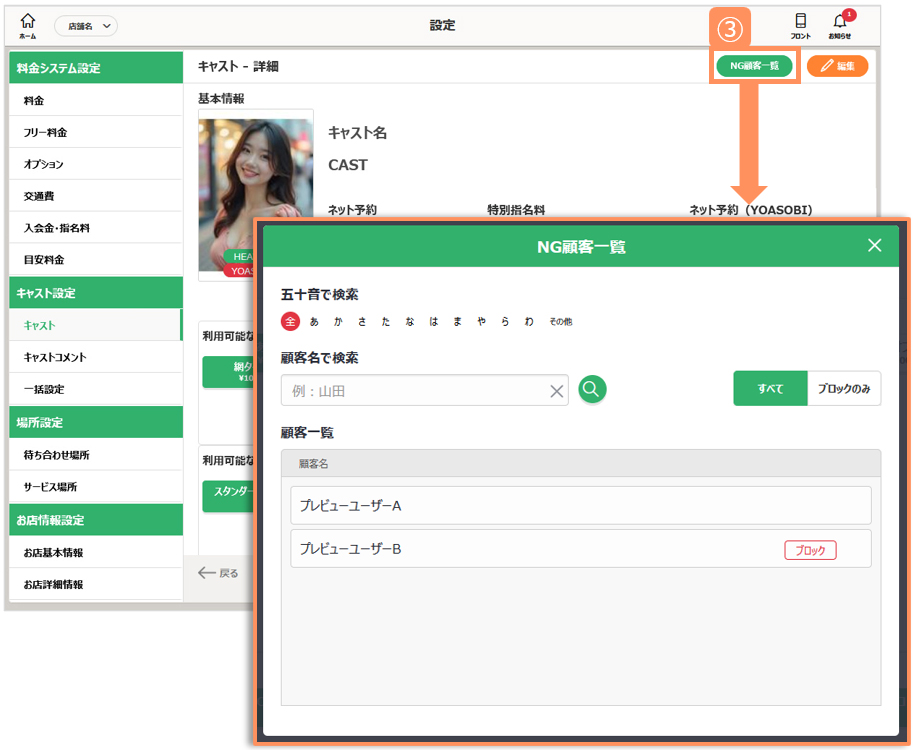Select the プレビューユーザーA customer row
The image size is (914, 750).
click(580, 506)
